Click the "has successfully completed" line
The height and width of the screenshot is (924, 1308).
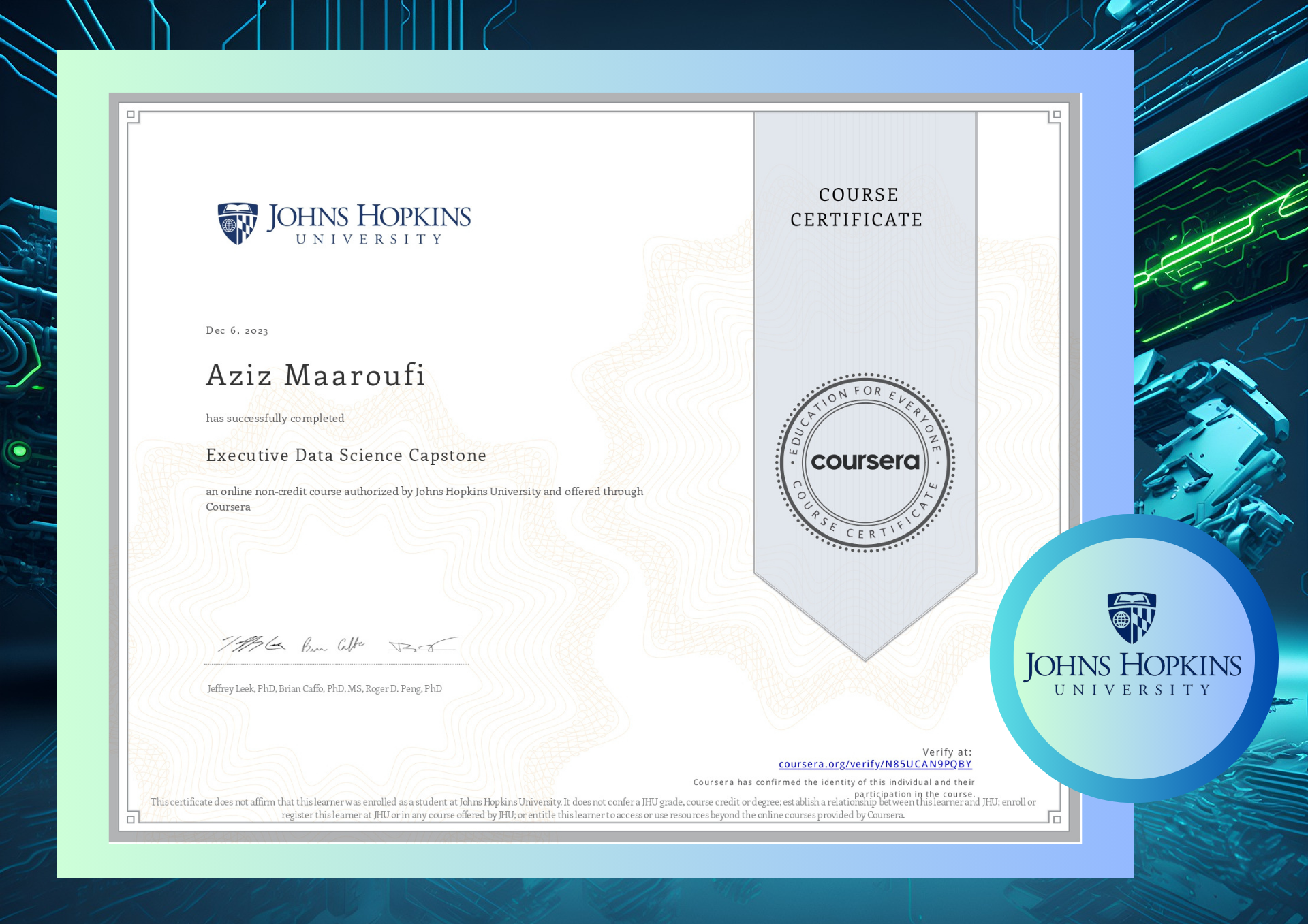point(275,418)
